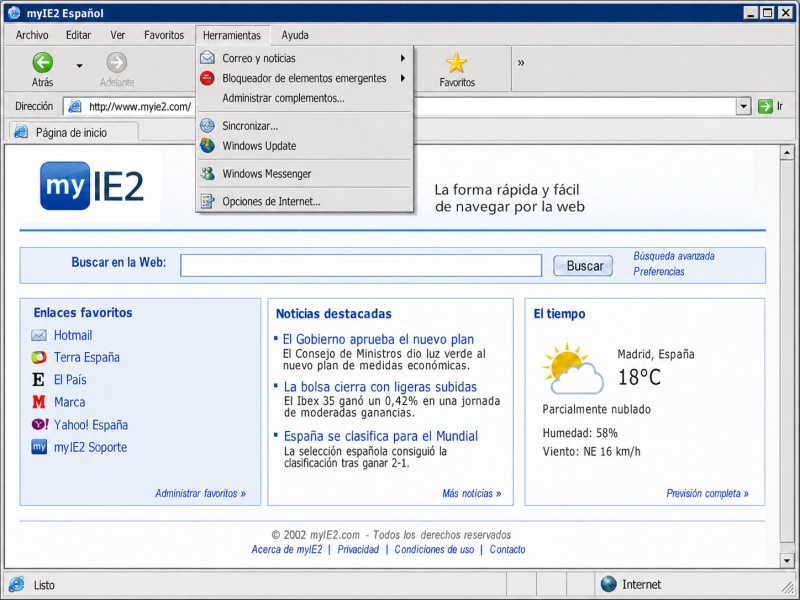Click the Listo status text
Viewport: 800px width, 600px height.
click(44, 585)
